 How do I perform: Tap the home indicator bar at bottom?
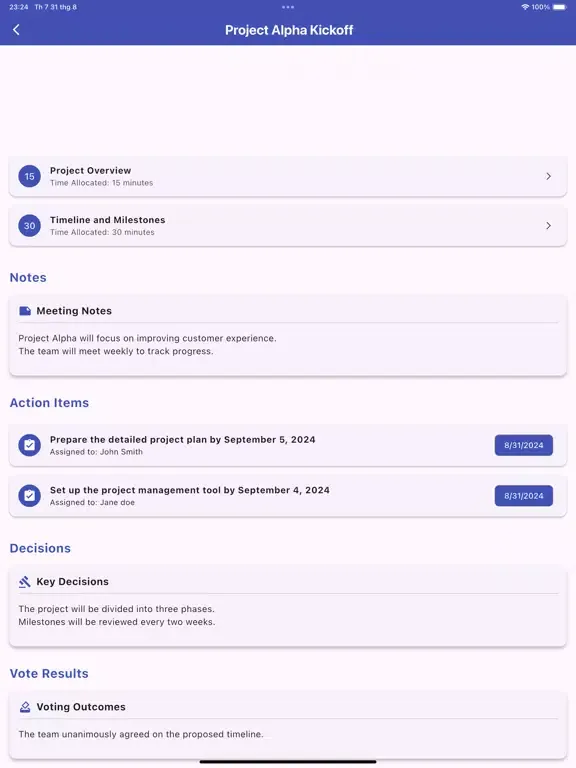pos(288,762)
